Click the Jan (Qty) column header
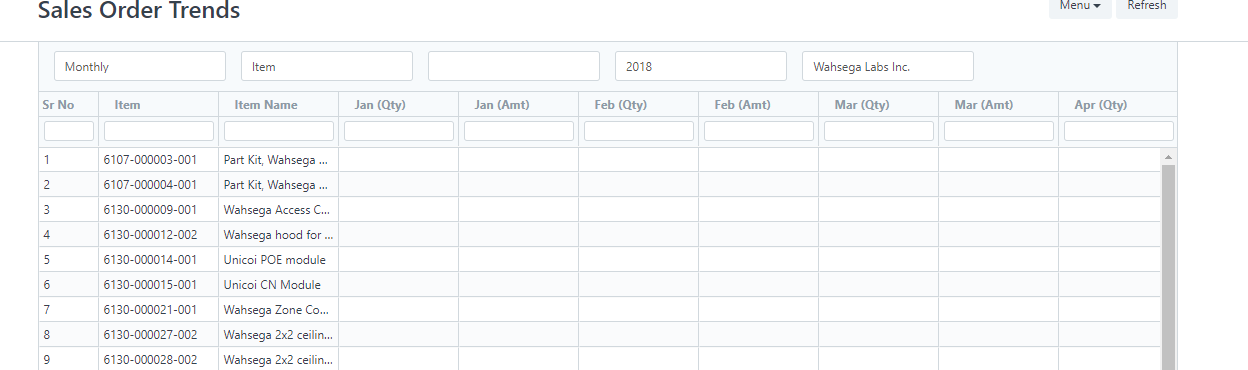The width and height of the screenshot is (1248, 370). tap(380, 104)
